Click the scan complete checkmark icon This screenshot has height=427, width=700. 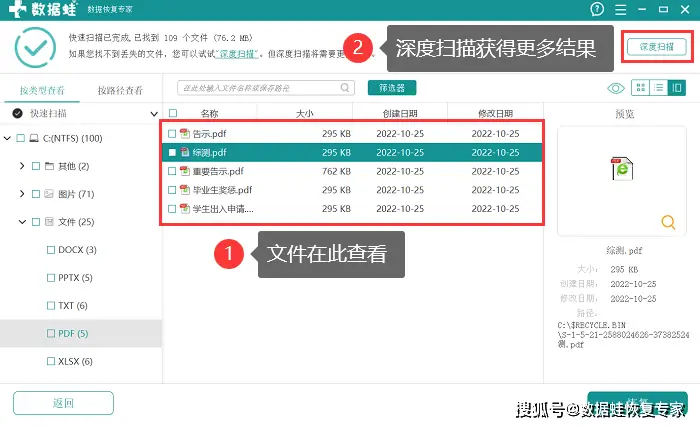point(35,47)
